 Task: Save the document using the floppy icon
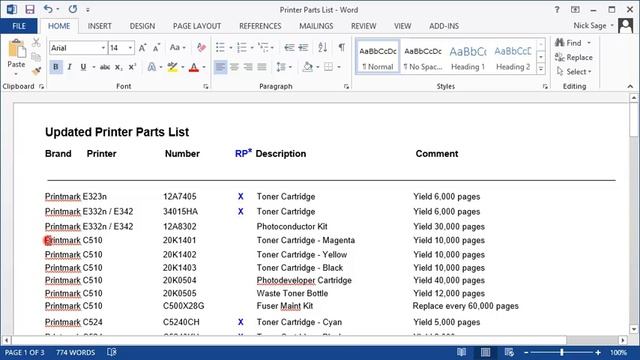(x=29, y=9)
